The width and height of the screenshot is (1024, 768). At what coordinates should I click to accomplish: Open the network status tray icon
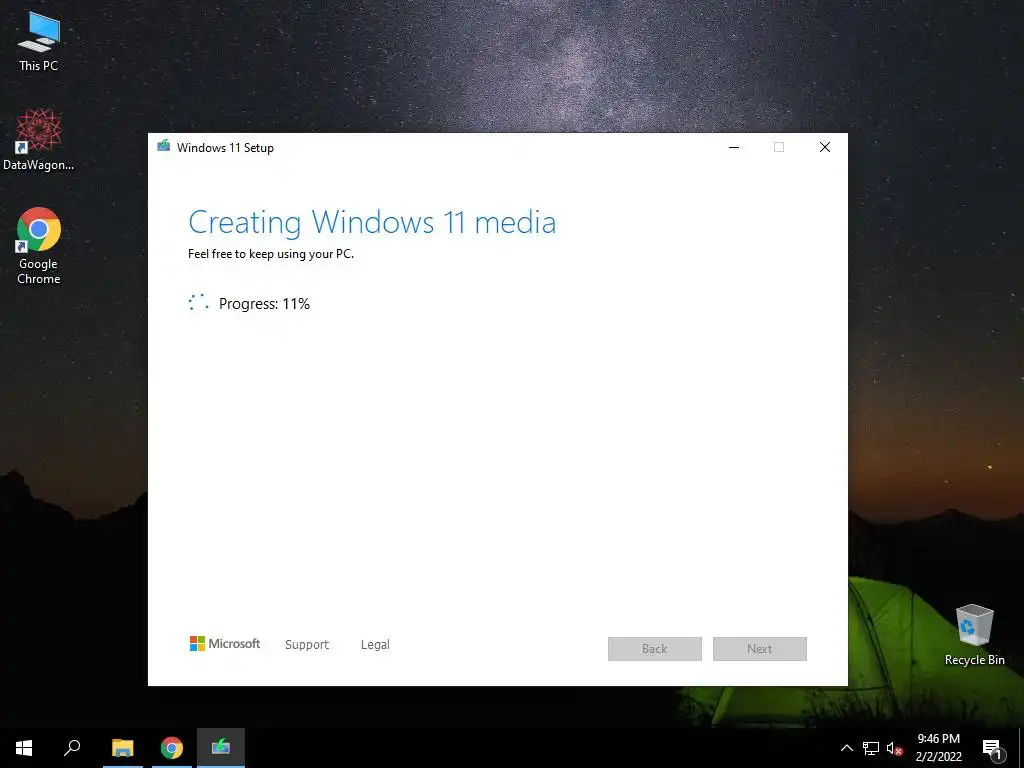point(871,748)
